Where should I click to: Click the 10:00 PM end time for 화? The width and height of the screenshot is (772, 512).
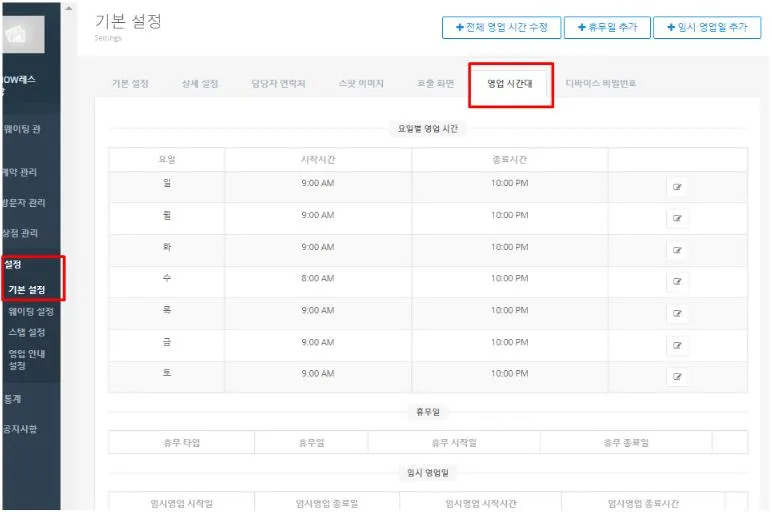[x=510, y=247]
